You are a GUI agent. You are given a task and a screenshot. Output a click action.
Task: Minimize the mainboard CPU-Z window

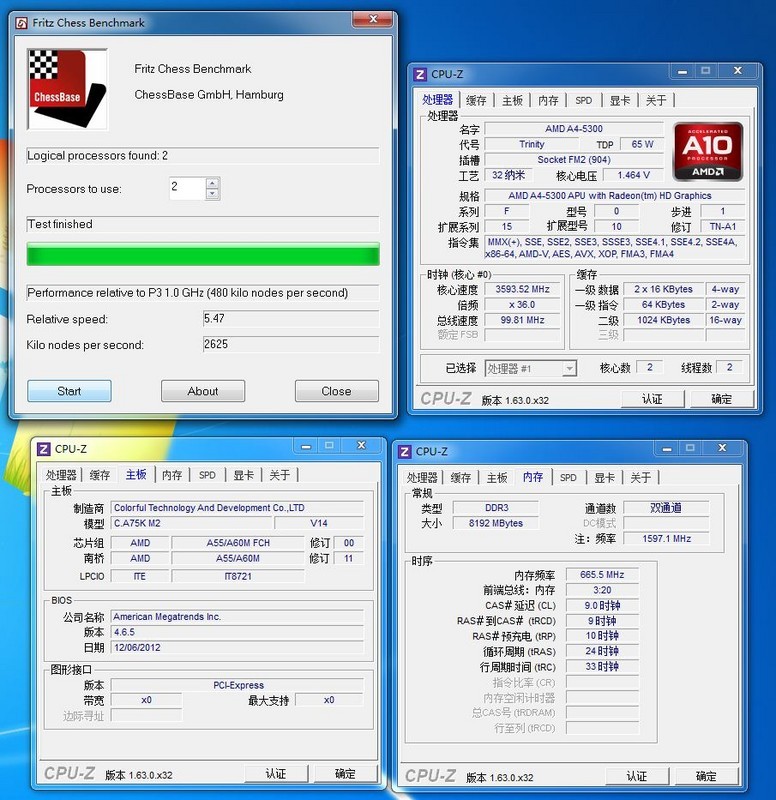click(306, 446)
